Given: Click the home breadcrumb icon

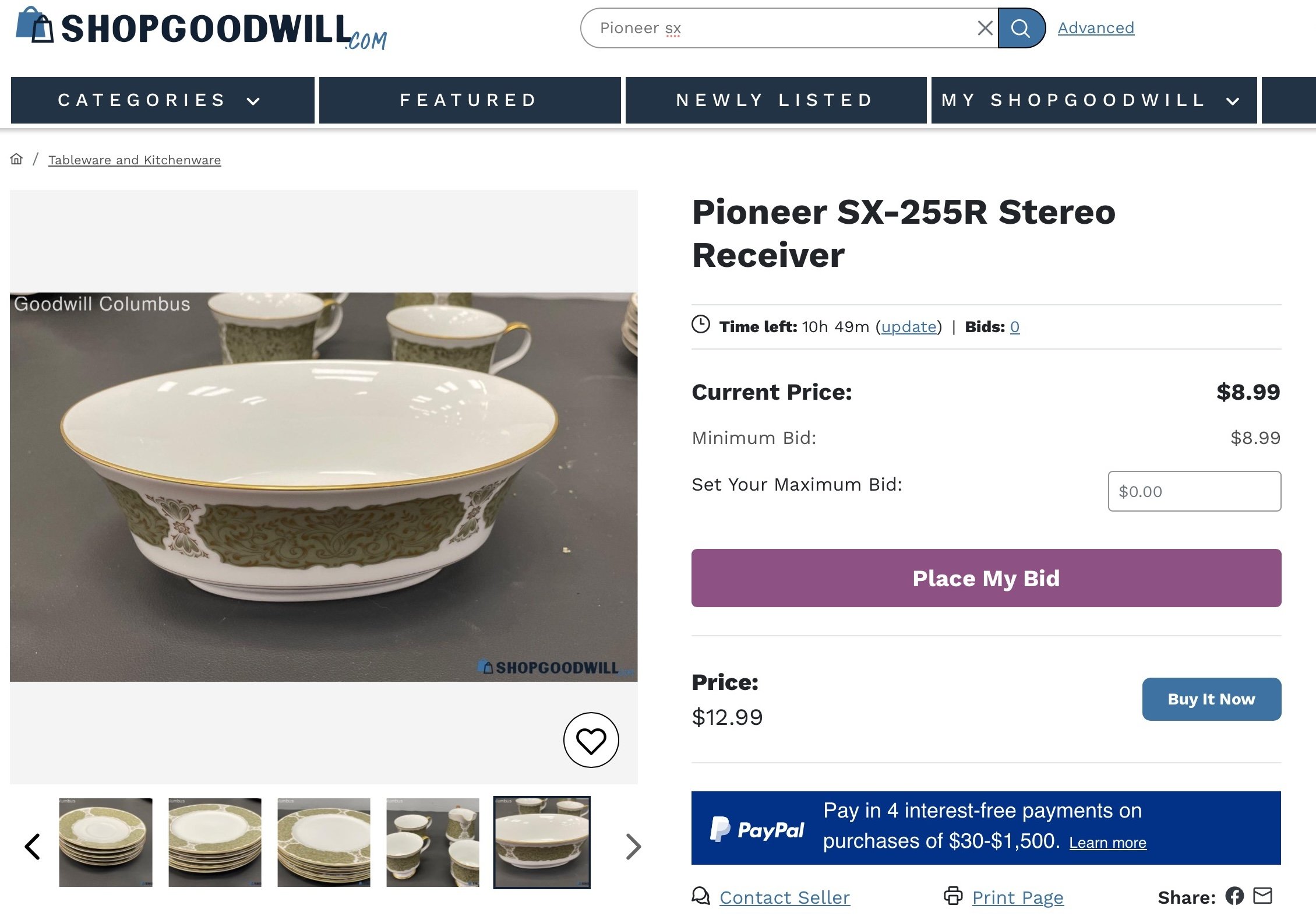Looking at the screenshot, I should [x=16, y=159].
